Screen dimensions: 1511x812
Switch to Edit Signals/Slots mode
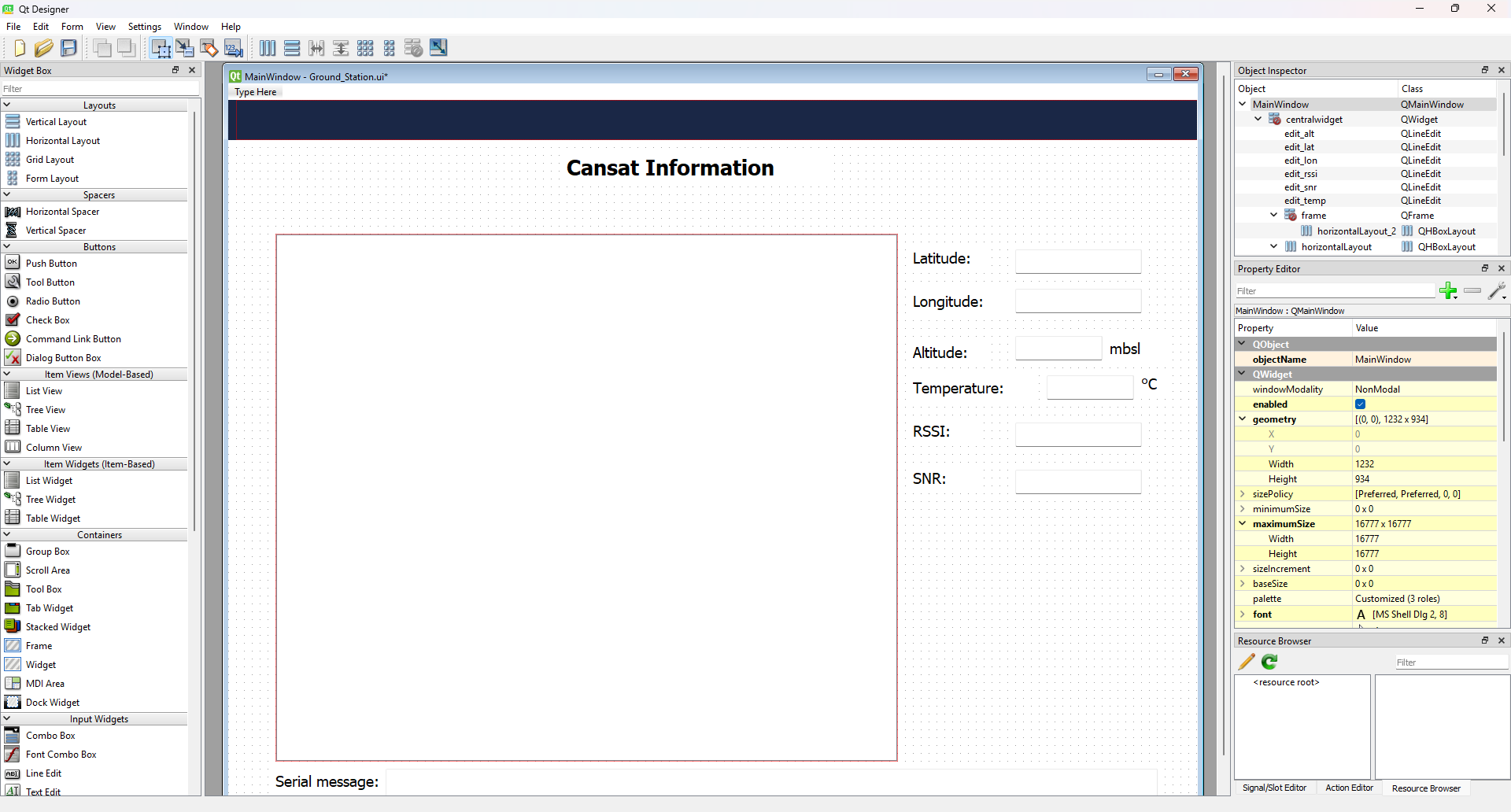coord(185,48)
